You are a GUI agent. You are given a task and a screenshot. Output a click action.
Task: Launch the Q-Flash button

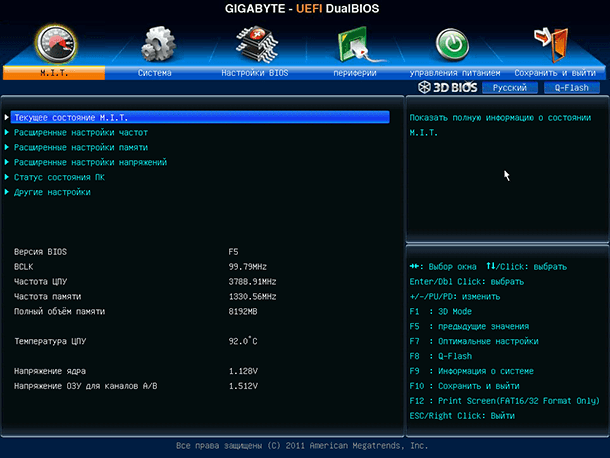pyautogui.click(x=571, y=88)
